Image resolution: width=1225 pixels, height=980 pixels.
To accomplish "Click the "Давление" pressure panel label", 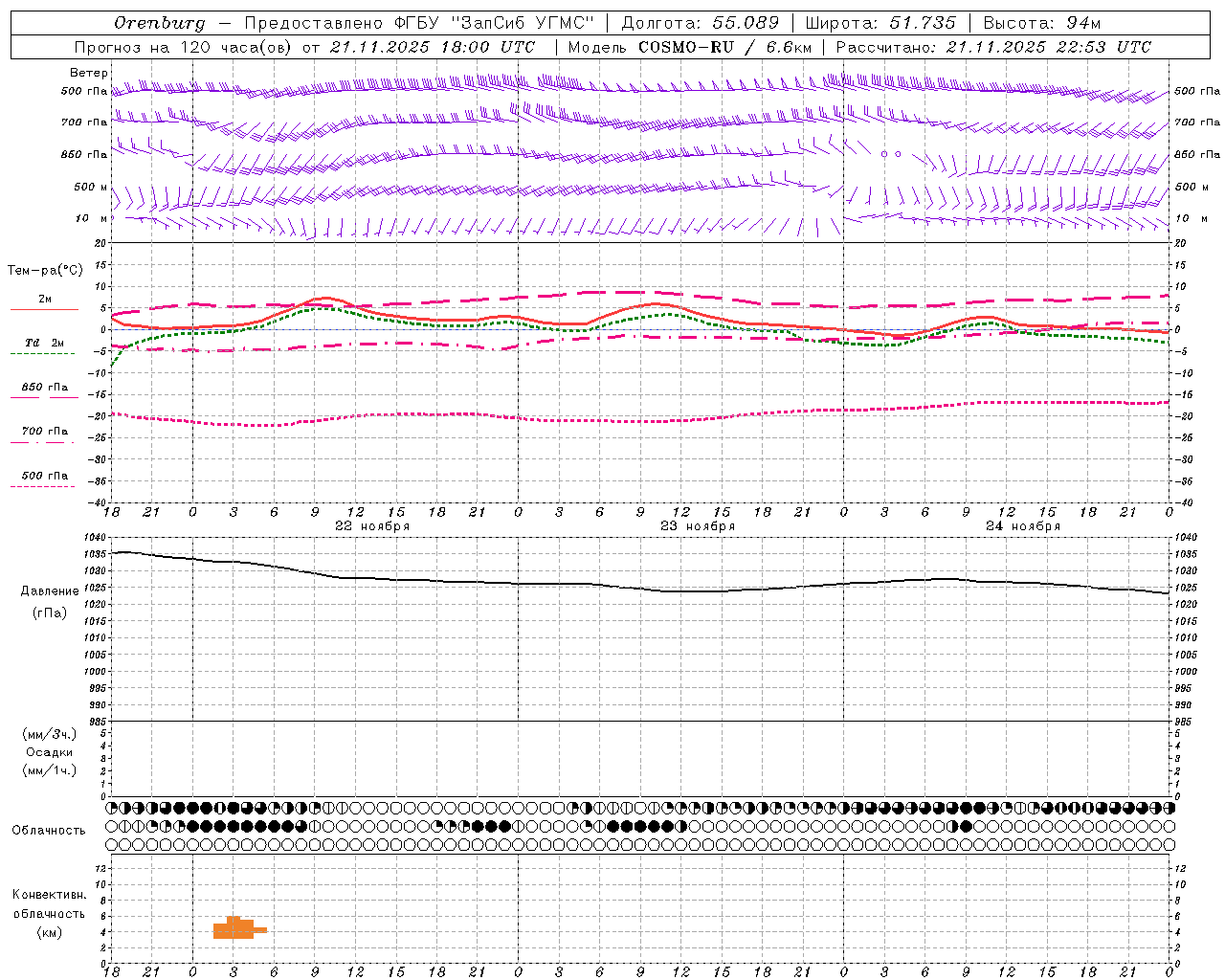I will [50, 591].
